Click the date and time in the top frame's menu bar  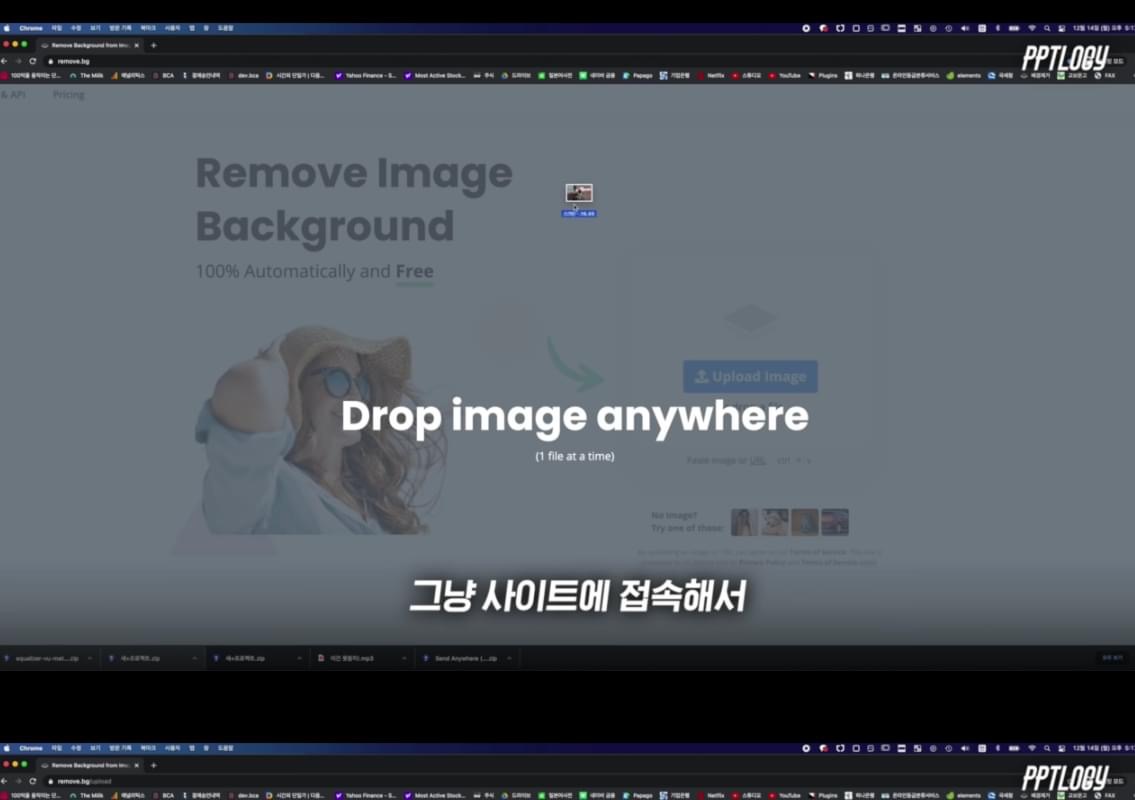point(1103,28)
